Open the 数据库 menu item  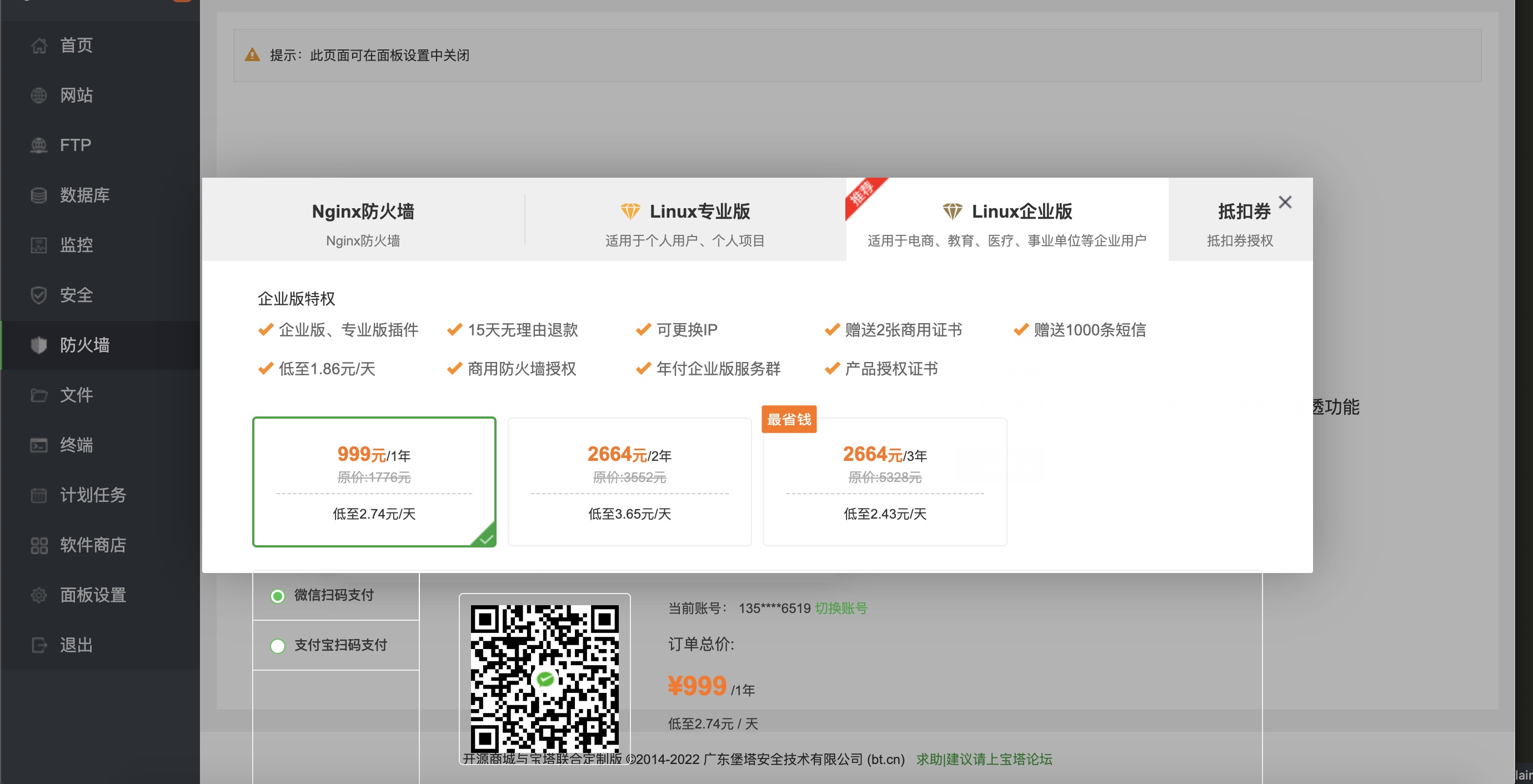[x=100, y=195]
